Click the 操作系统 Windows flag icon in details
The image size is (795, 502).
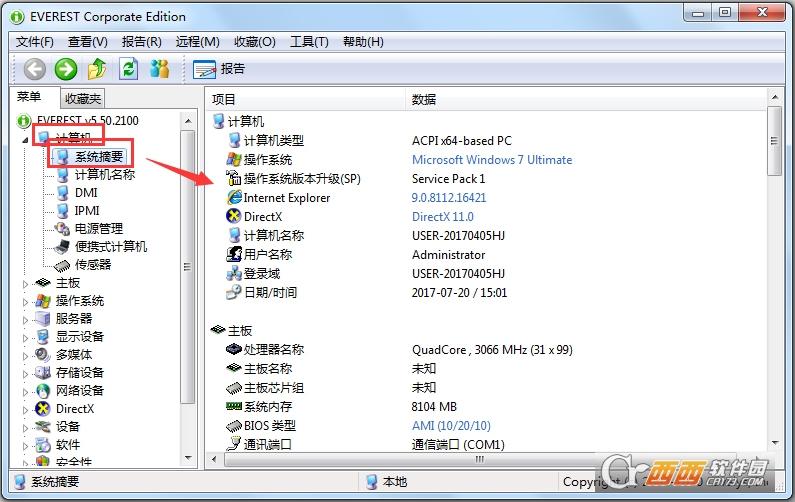(234, 159)
